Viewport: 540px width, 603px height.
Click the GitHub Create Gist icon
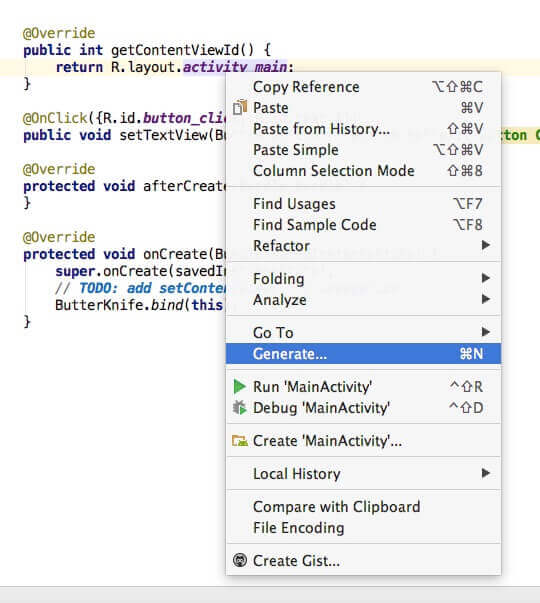pyautogui.click(x=240, y=560)
